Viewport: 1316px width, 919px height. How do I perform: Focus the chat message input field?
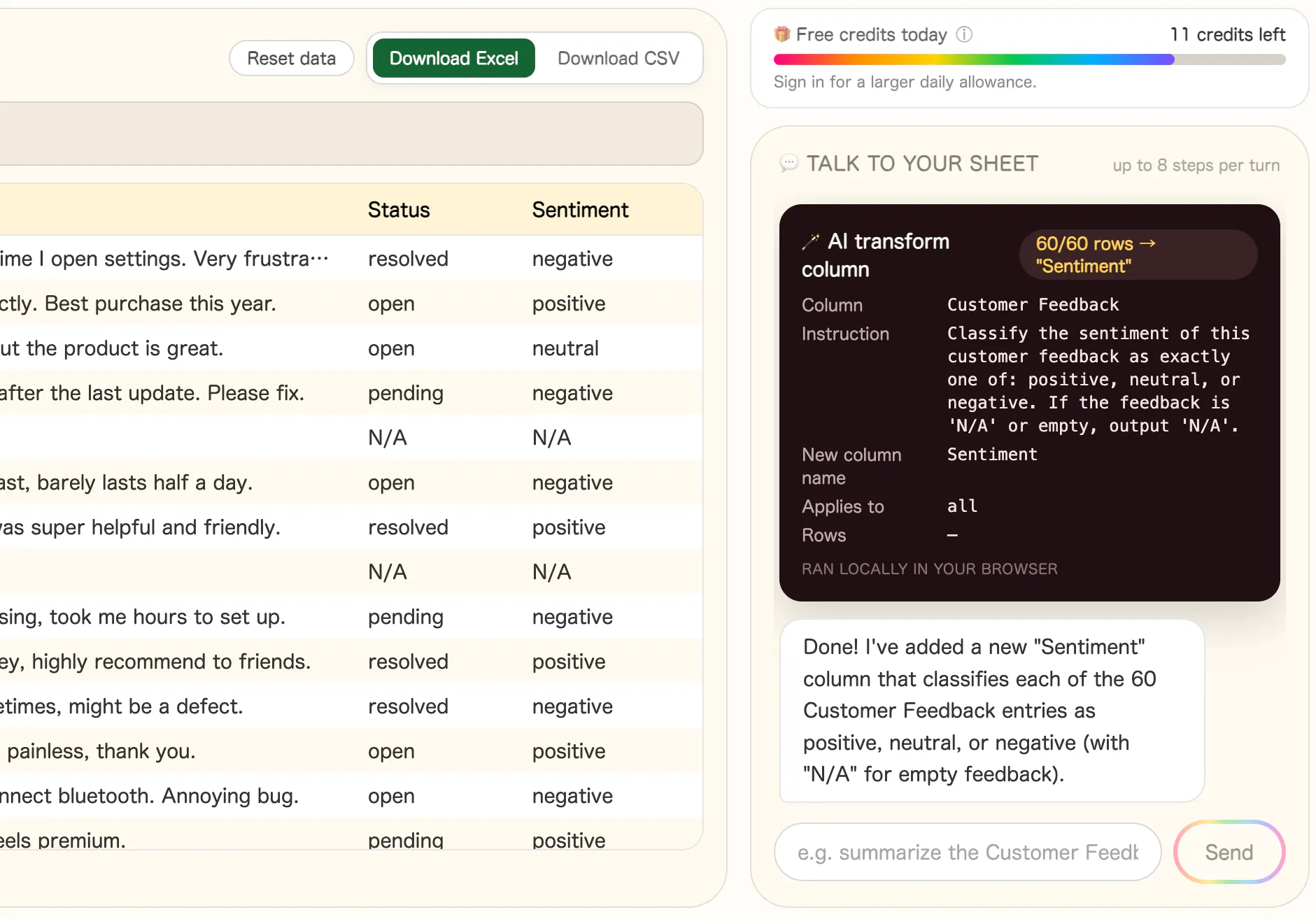968,852
